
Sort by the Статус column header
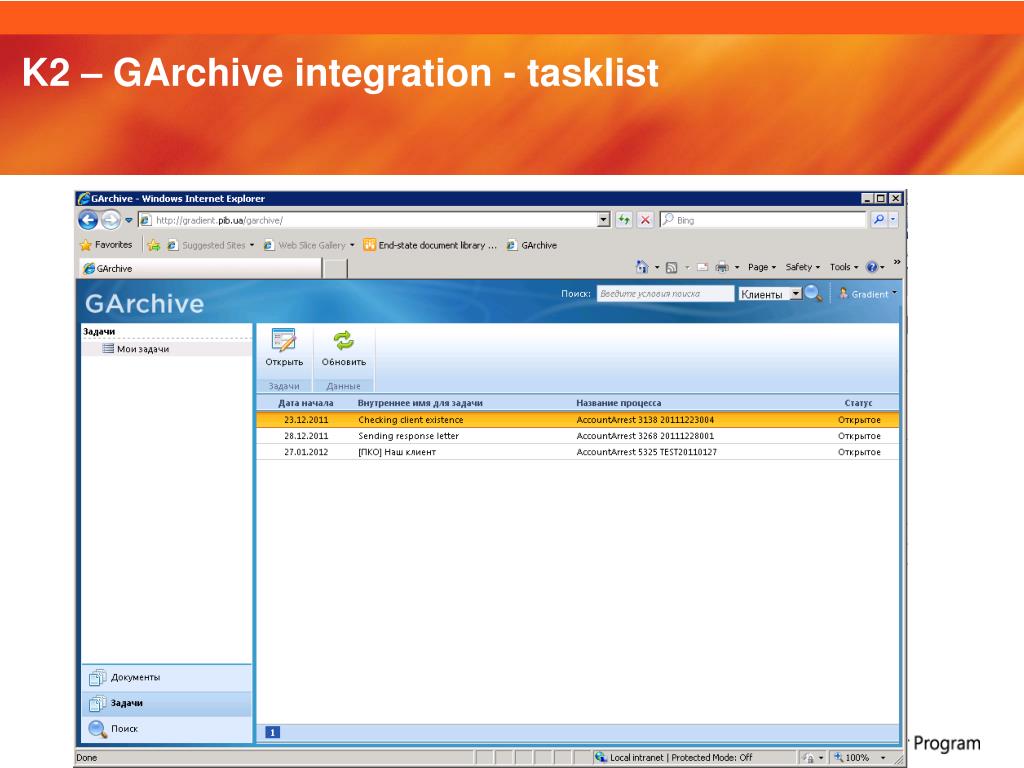(858, 403)
